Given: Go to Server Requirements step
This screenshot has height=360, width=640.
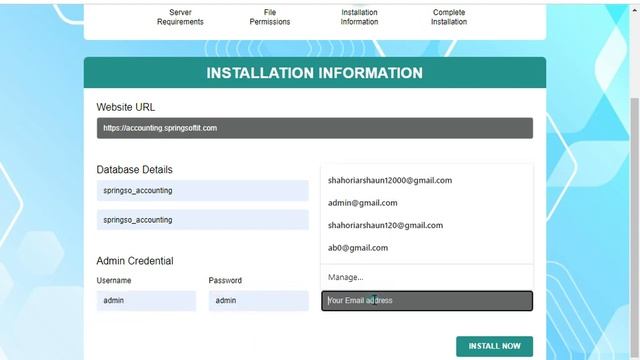Looking at the screenshot, I should (180, 17).
